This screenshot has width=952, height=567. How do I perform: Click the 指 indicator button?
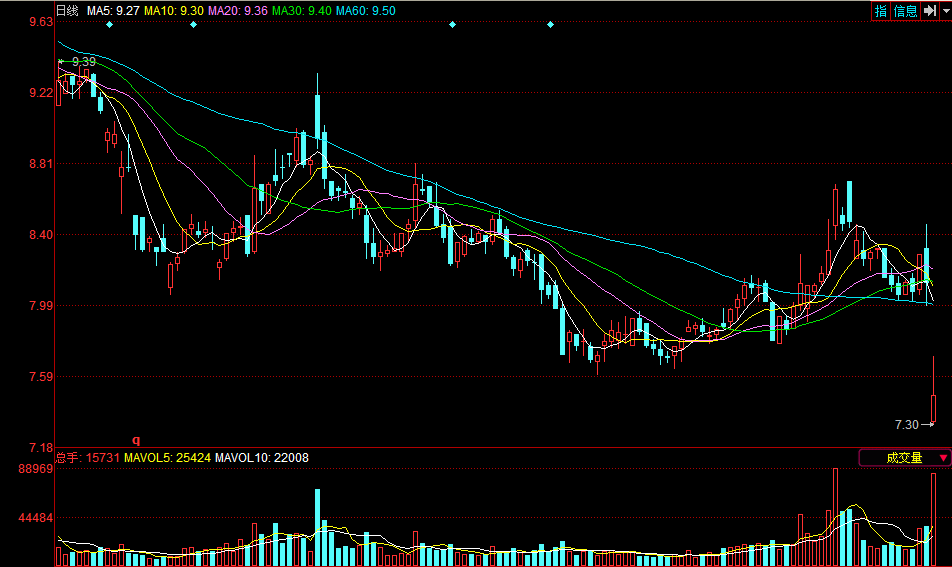click(x=881, y=11)
